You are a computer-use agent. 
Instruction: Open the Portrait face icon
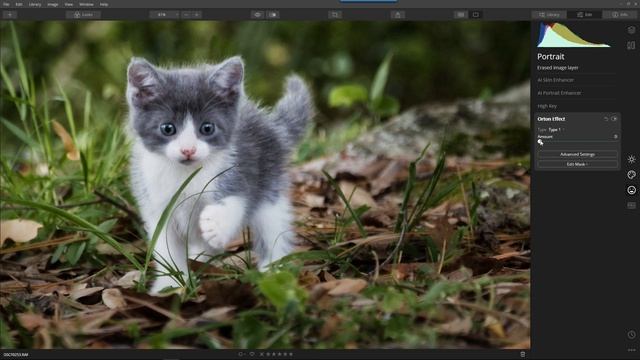pyautogui.click(x=631, y=190)
